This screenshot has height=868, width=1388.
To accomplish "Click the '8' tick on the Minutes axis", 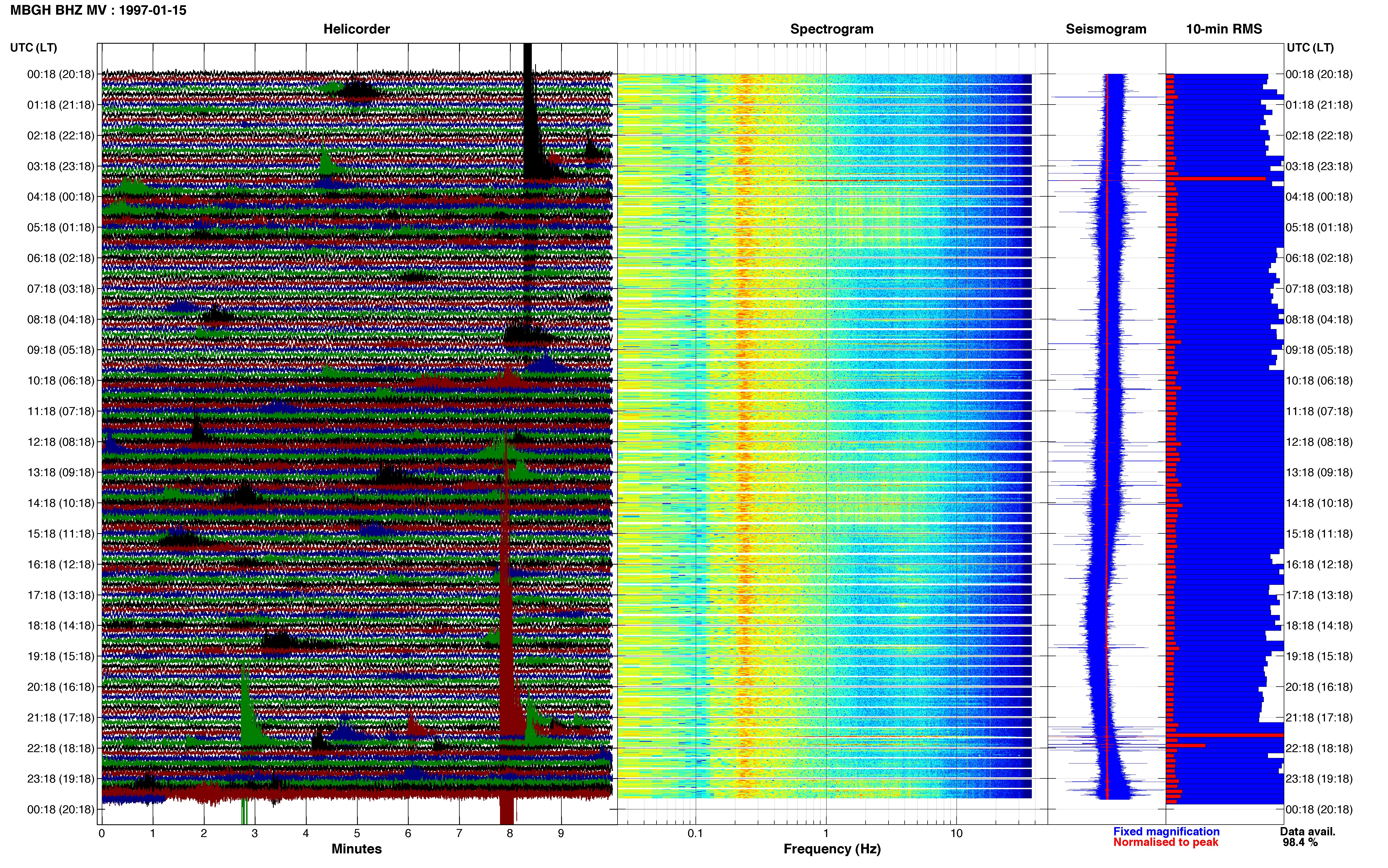I will (x=510, y=833).
